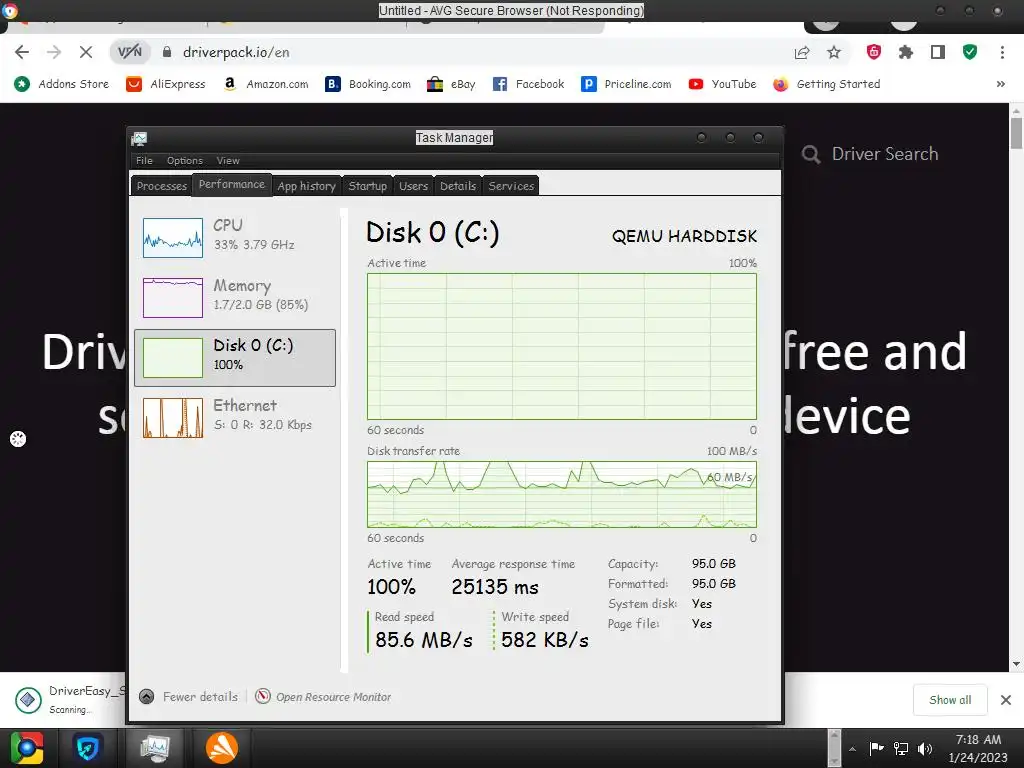Open the Getting Started Firefox bookmark icon
This screenshot has width=1024, height=768.
pos(780,84)
